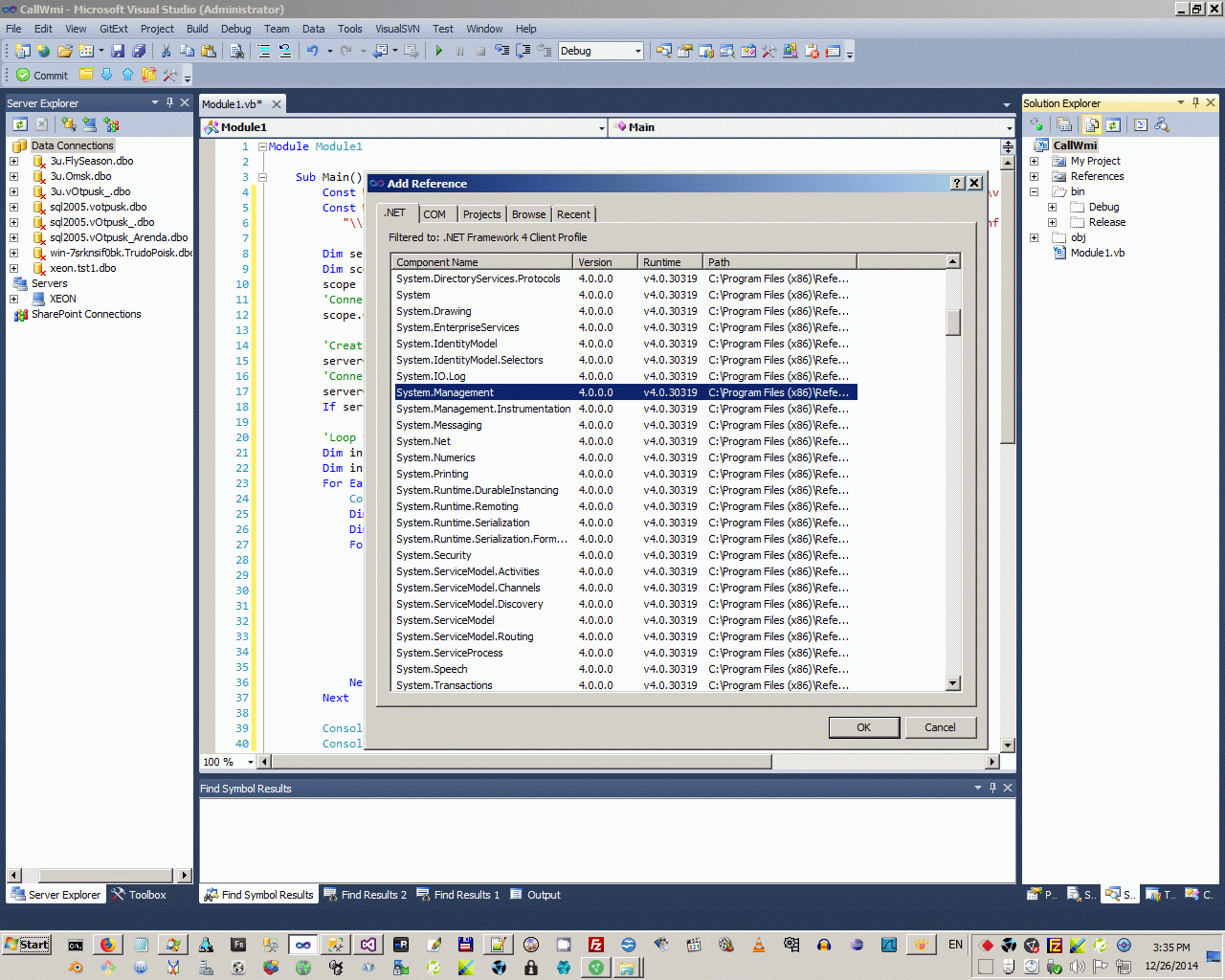
Task: Click the Save All icon
Action: pyautogui.click(x=139, y=51)
